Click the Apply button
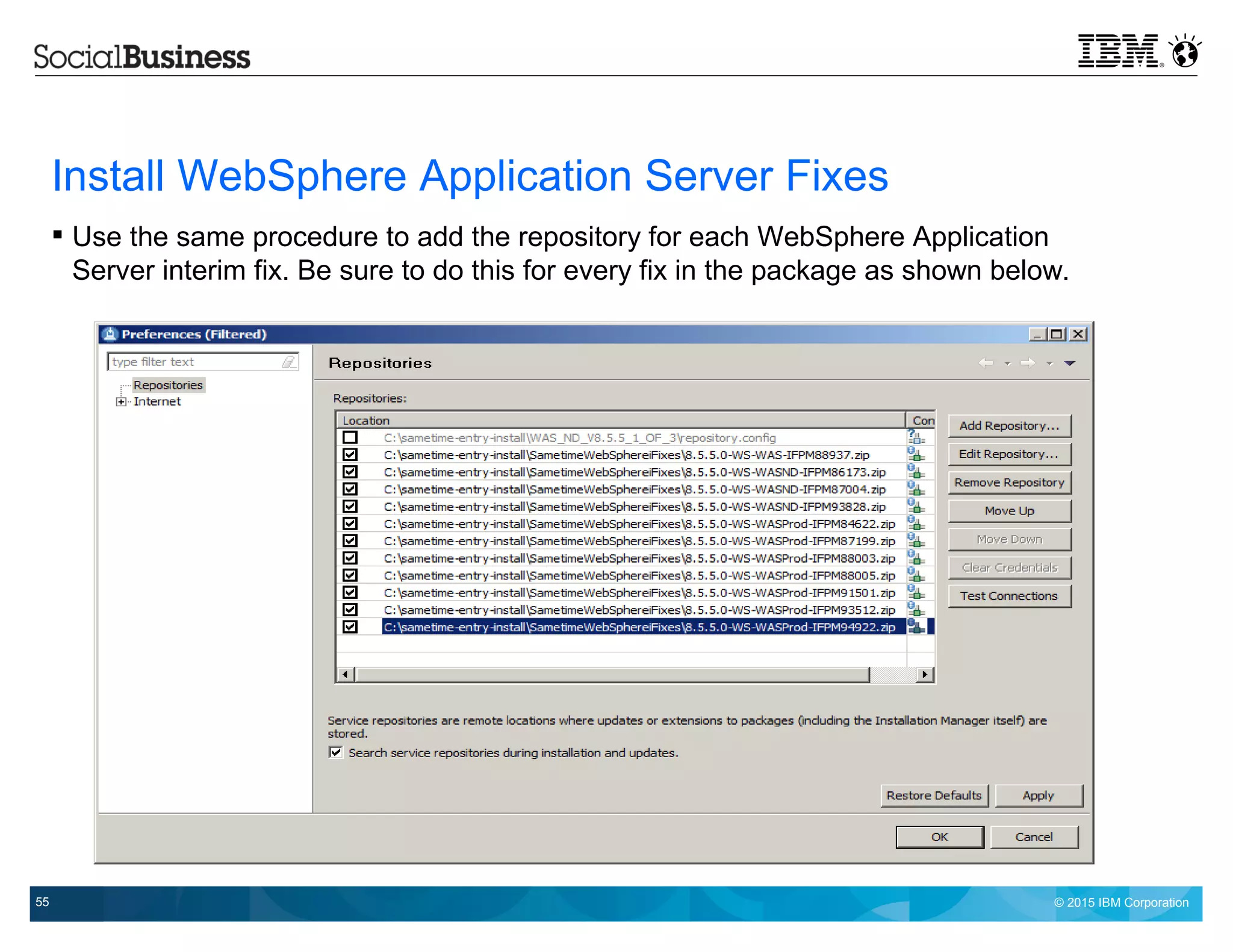 click(1039, 796)
